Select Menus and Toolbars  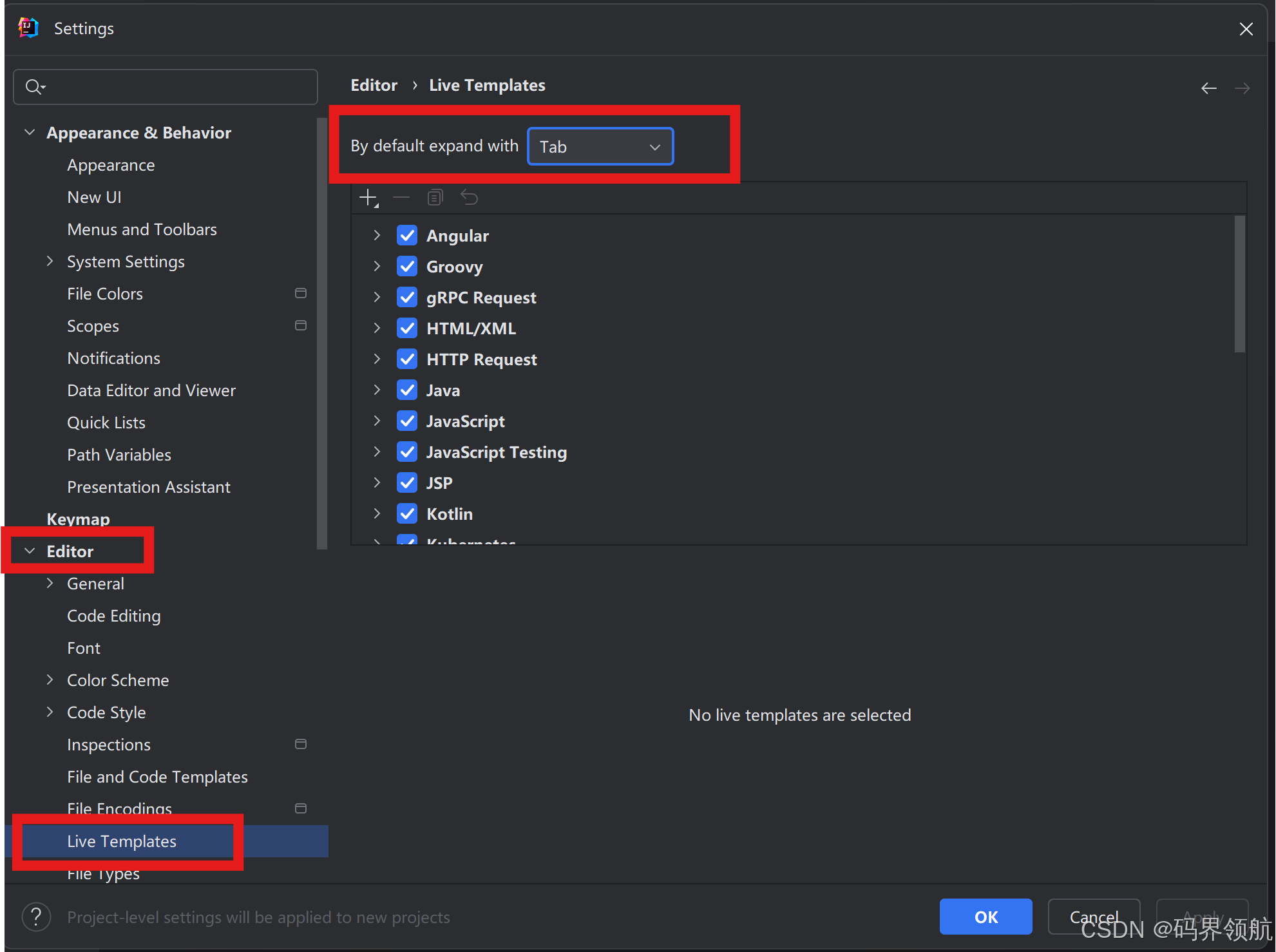point(142,230)
